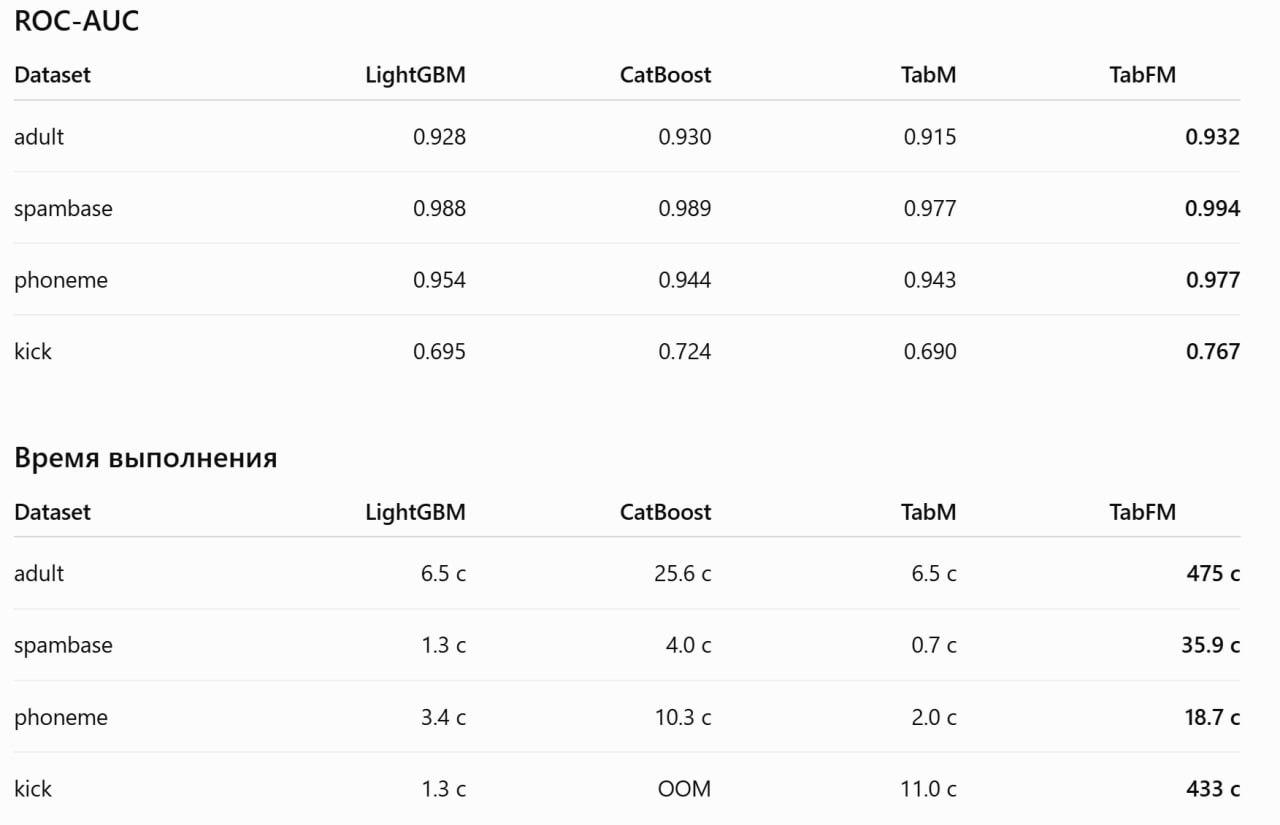
Task: Select TabFM column header in ROC-AUC table
Action: pos(1142,75)
